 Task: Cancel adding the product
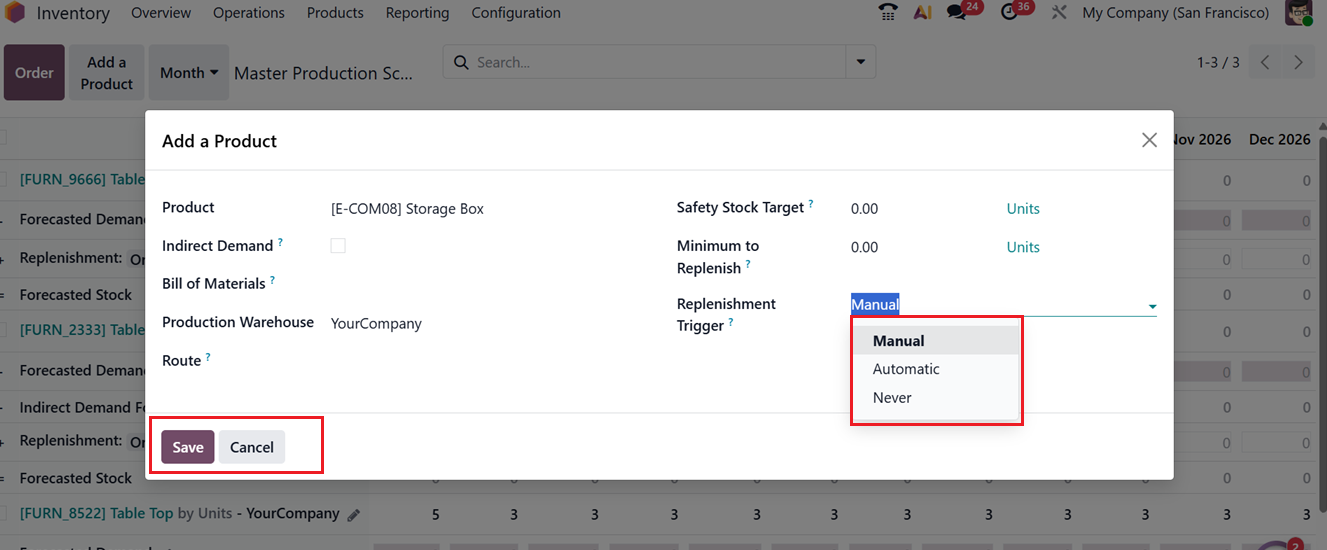[x=252, y=447]
